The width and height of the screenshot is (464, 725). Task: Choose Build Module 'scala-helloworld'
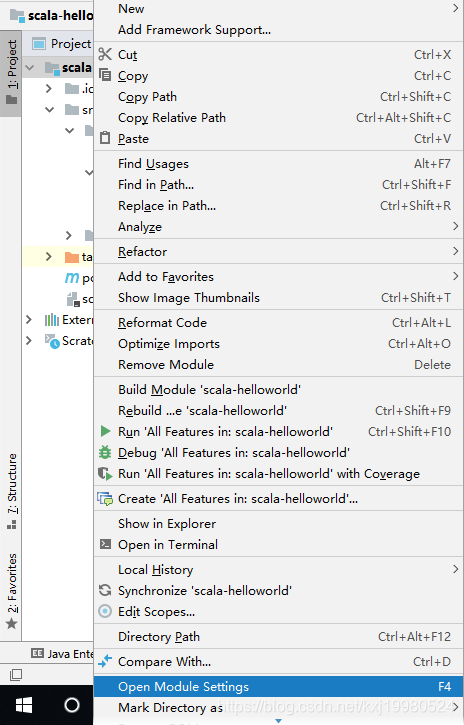click(x=279, y=389)
